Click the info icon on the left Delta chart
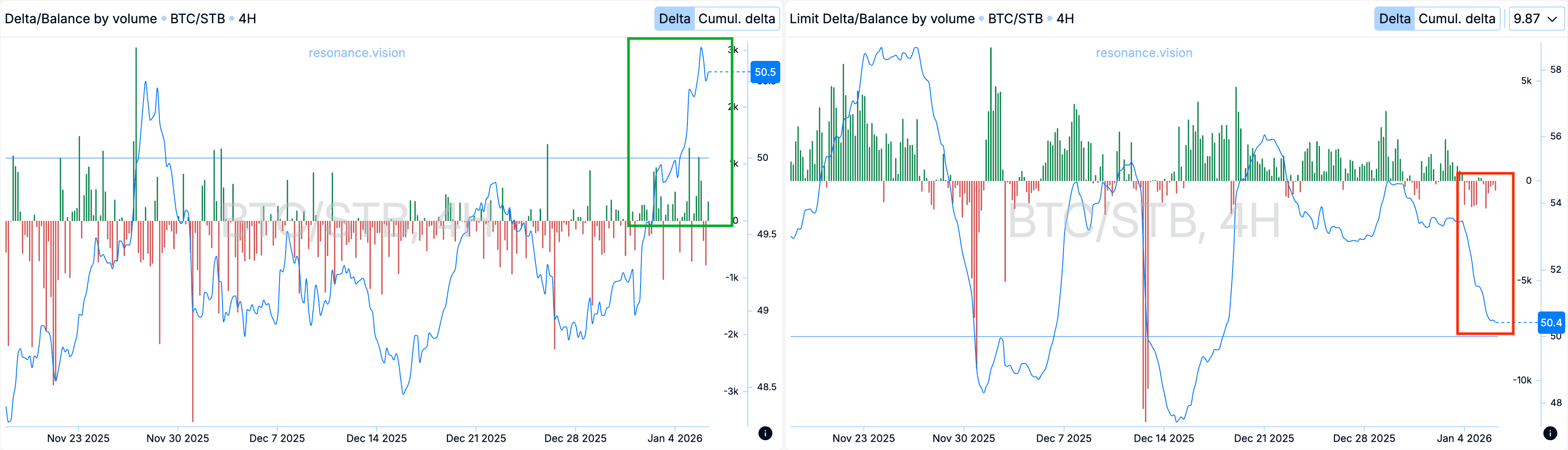 pos(765,434)
